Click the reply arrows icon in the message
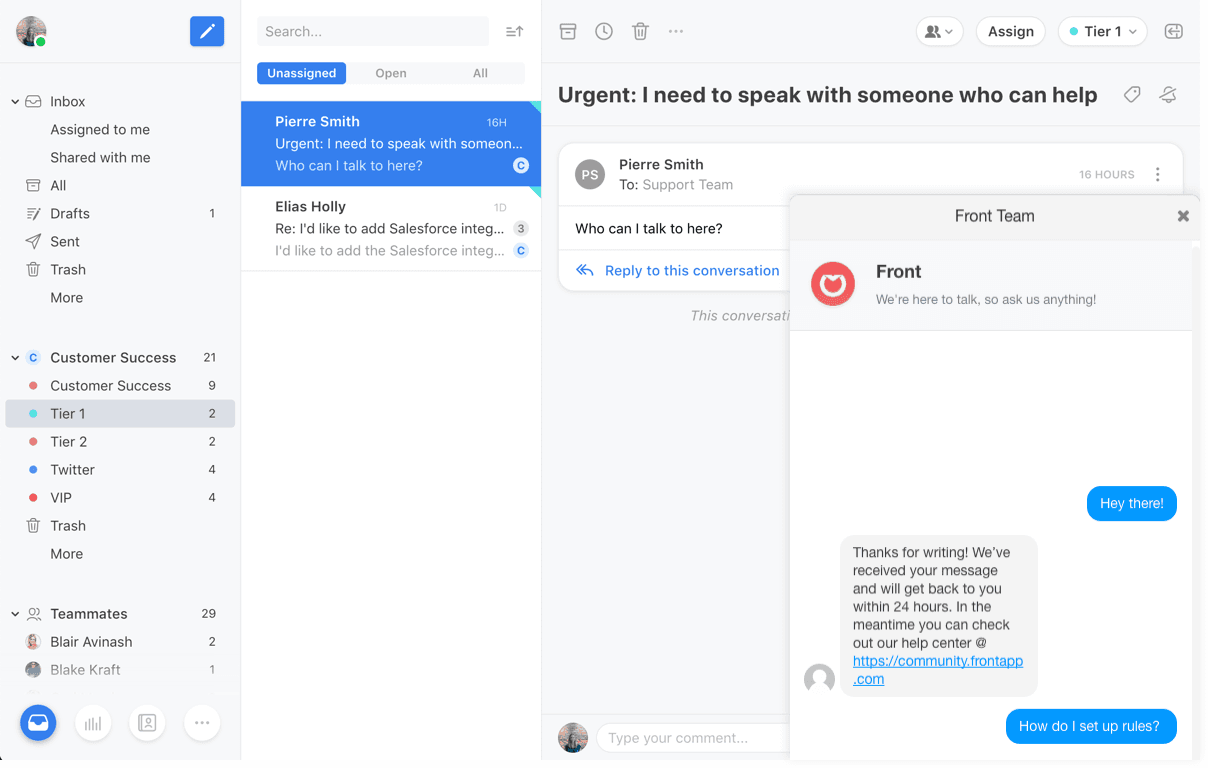 tap(585, 270)
